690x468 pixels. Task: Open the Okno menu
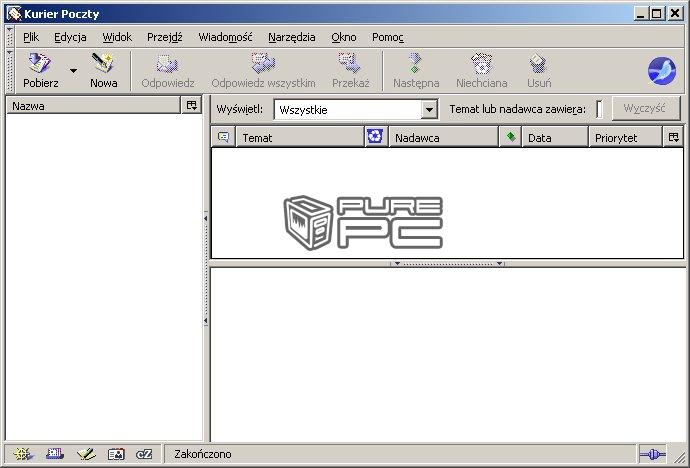[x=344, y=37]
